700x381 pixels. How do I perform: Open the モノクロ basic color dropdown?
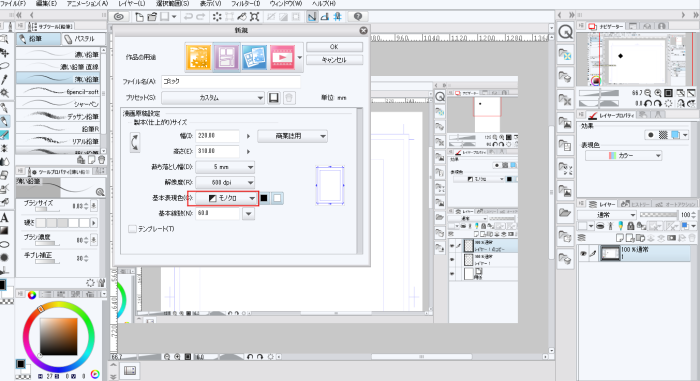pyautogui.click(x=226, y=198)
